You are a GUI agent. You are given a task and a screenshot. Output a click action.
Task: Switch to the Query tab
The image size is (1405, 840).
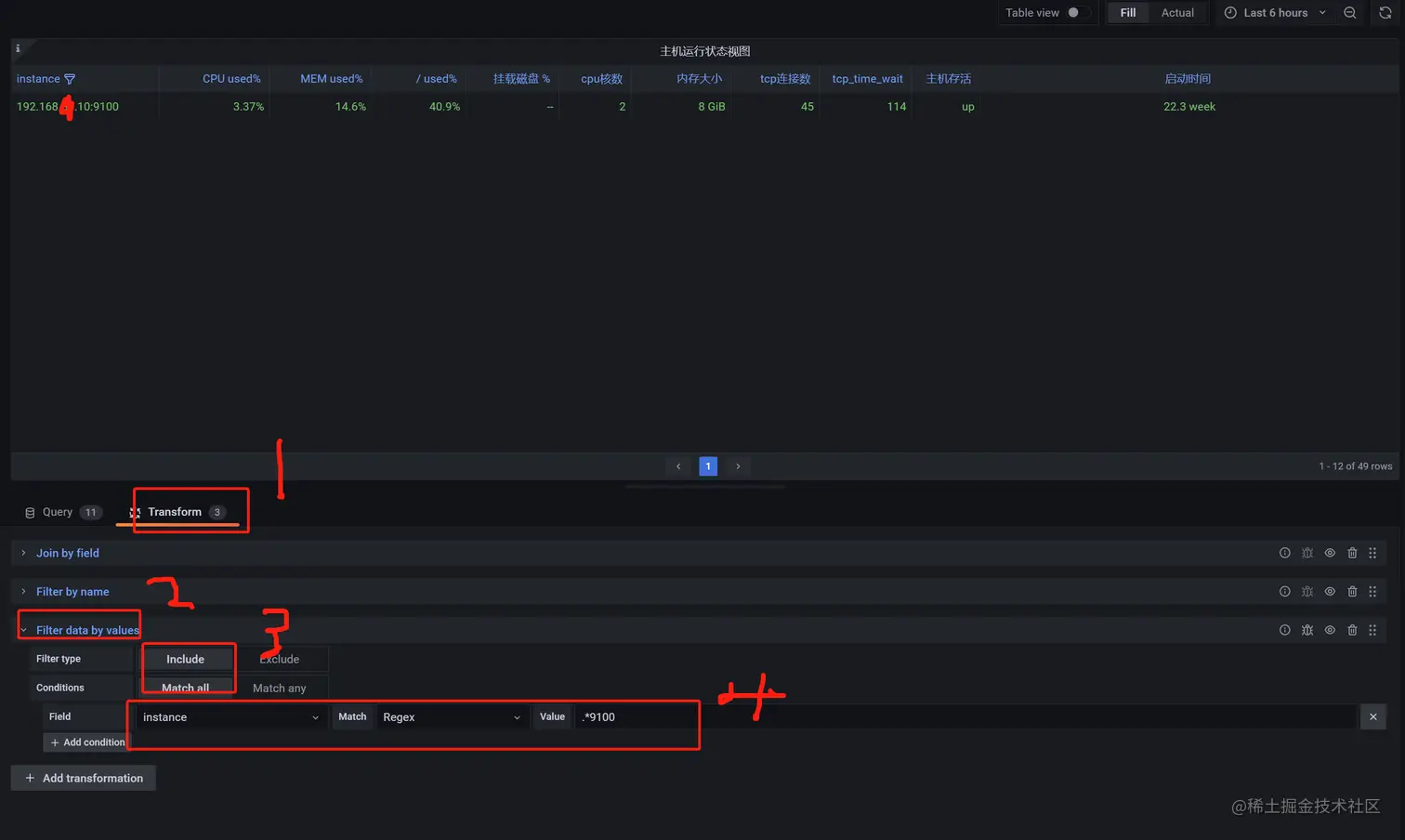62,512
